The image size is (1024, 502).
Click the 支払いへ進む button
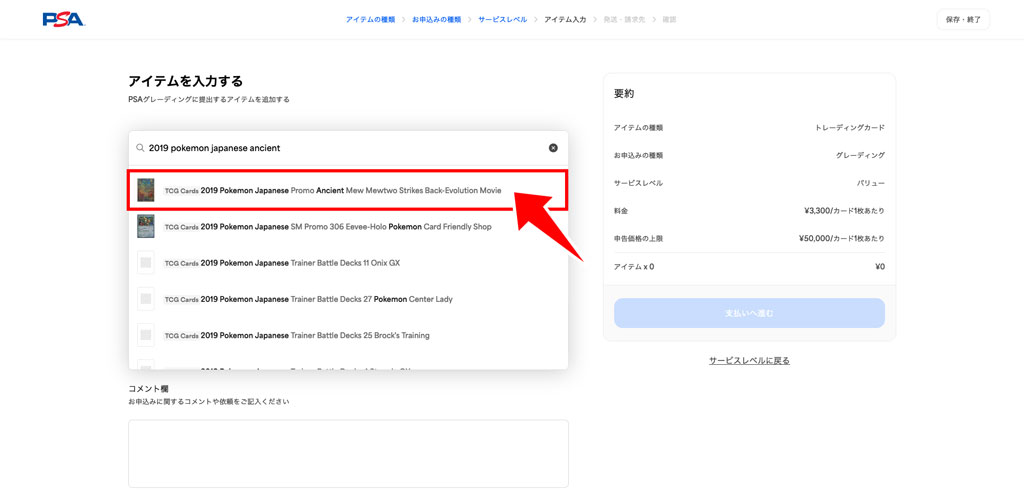point(749,313)
